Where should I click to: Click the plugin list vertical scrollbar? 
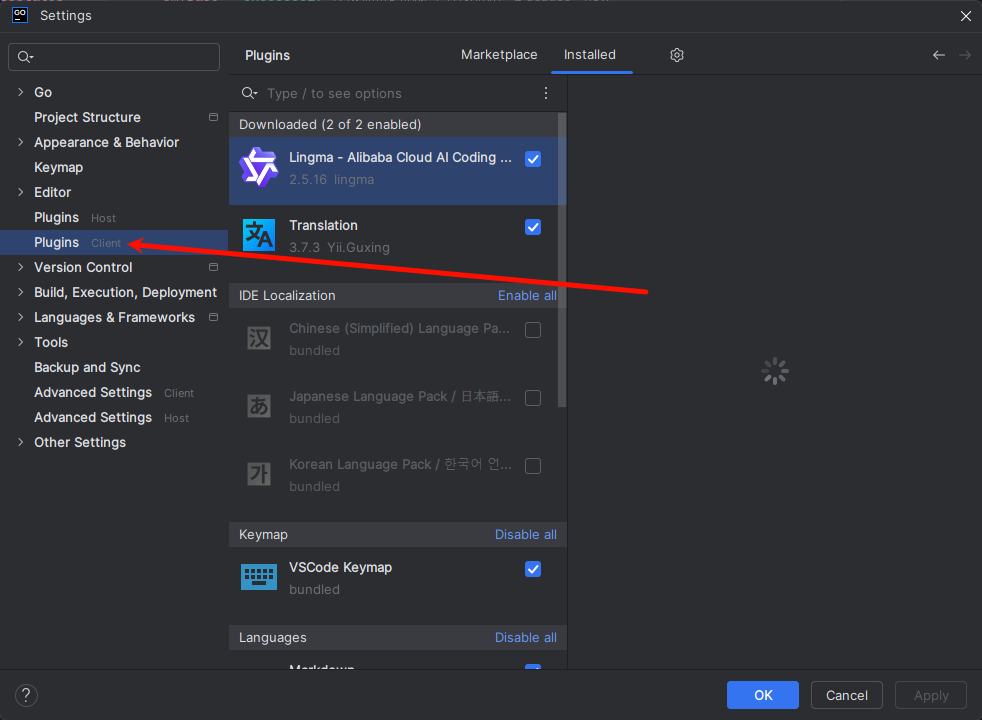(x=562, y=260)
